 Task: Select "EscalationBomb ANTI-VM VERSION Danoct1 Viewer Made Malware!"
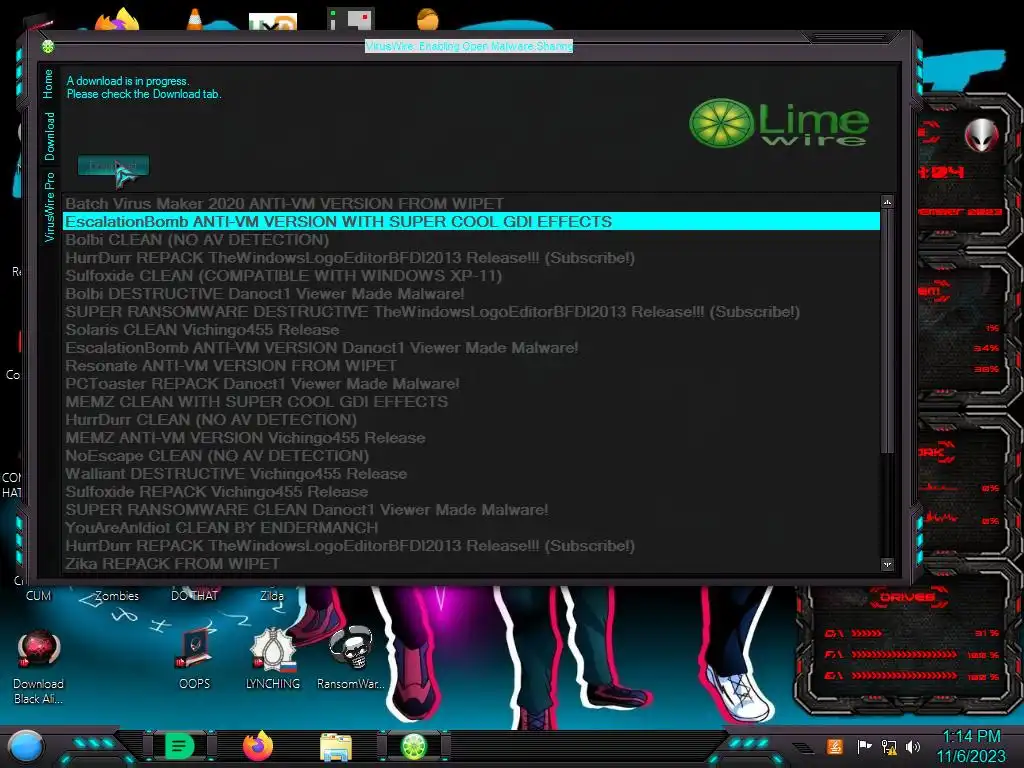pos(471,347)
